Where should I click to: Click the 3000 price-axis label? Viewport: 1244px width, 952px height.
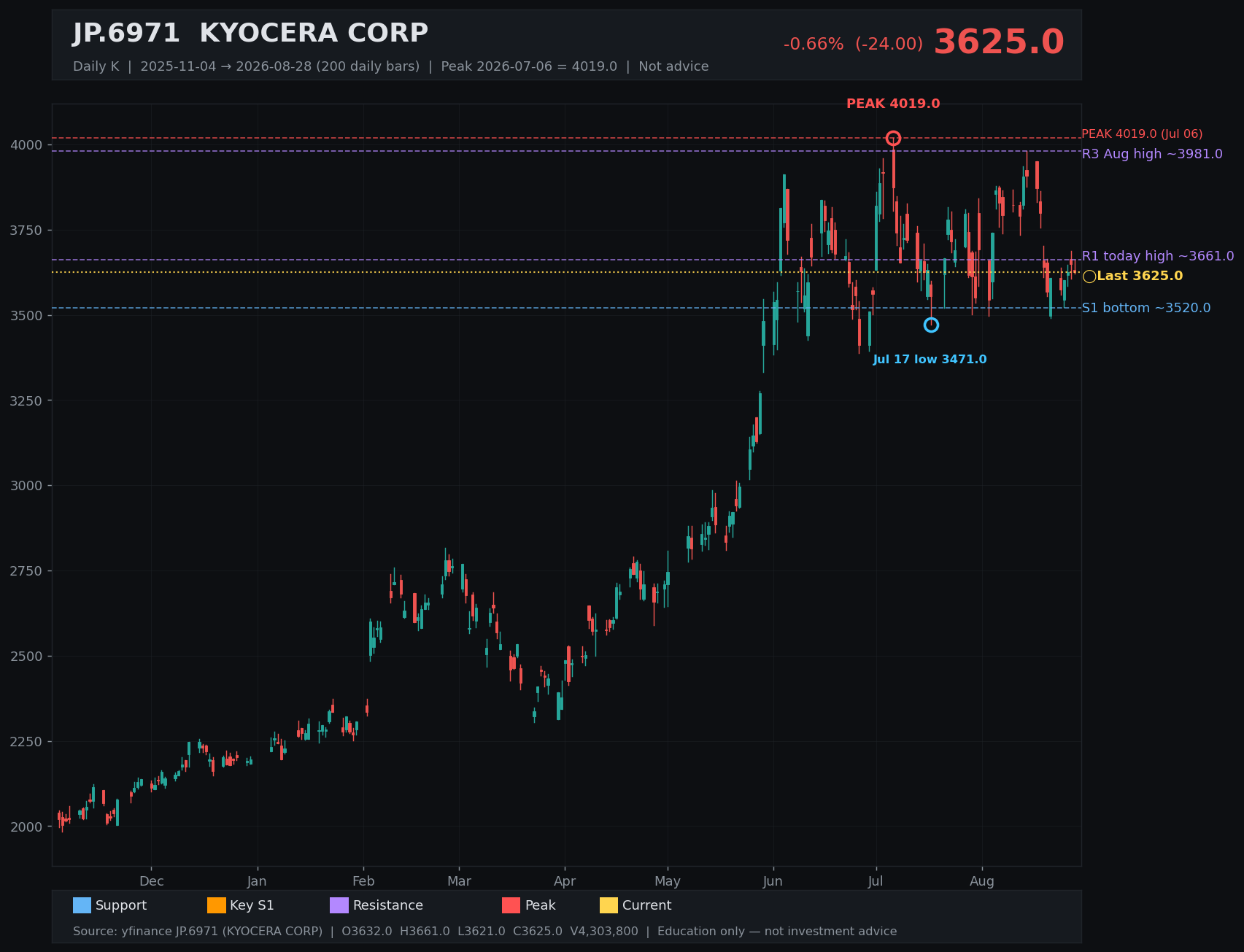point(26,485)
